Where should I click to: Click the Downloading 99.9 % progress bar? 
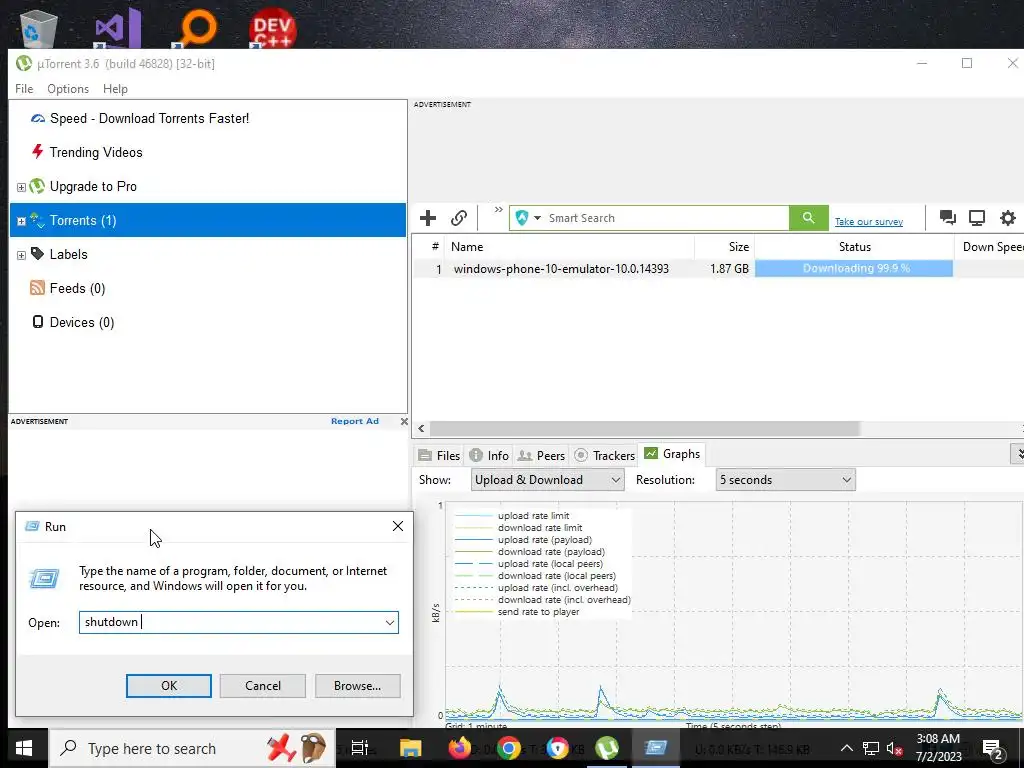[854, 268]
